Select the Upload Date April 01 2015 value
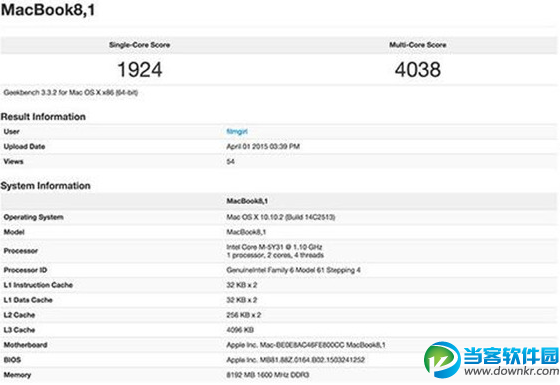 coord(263,146)
